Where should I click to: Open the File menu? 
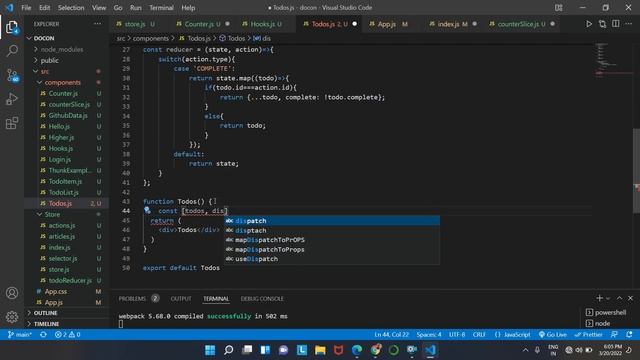(x=26, y=8)
